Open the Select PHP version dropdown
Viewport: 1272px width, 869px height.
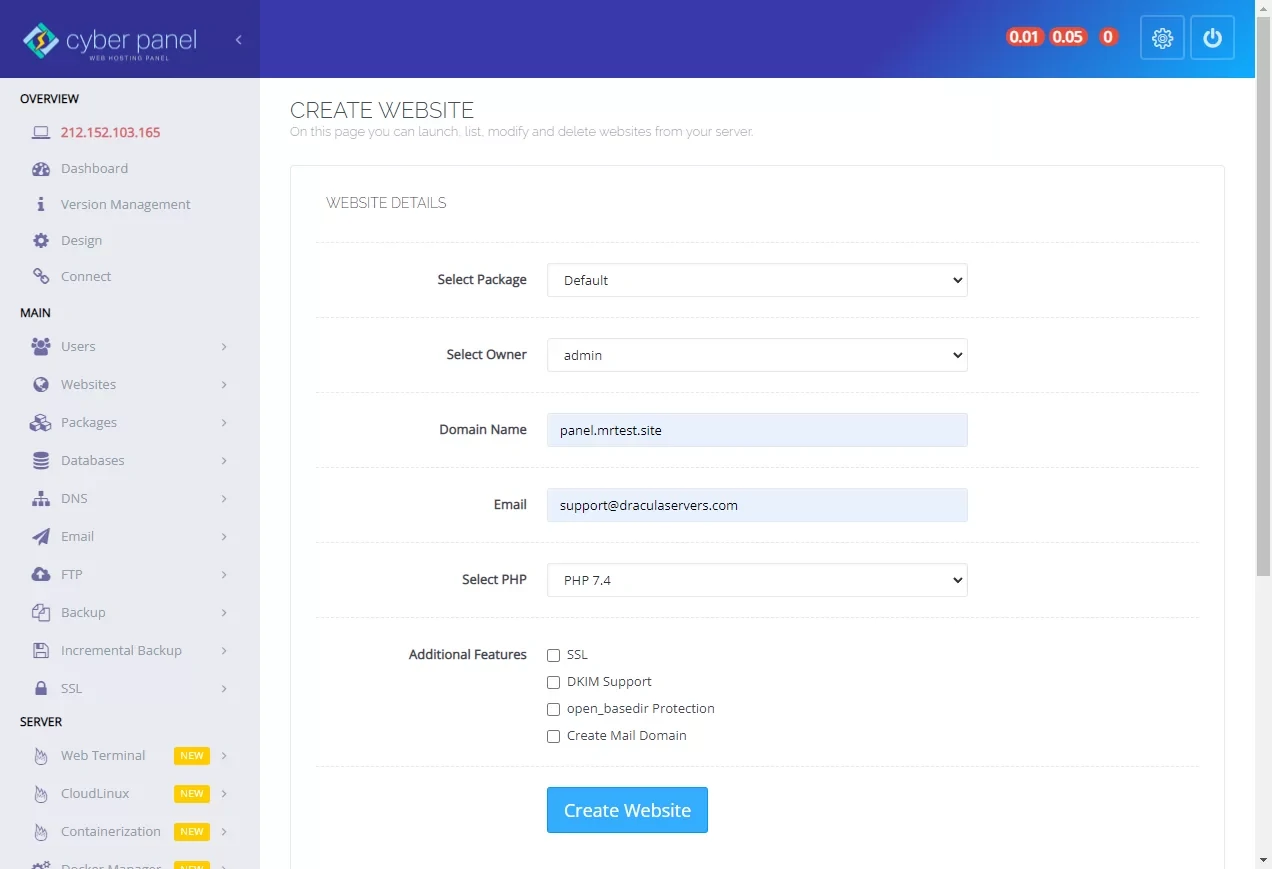tap(756, 580)
